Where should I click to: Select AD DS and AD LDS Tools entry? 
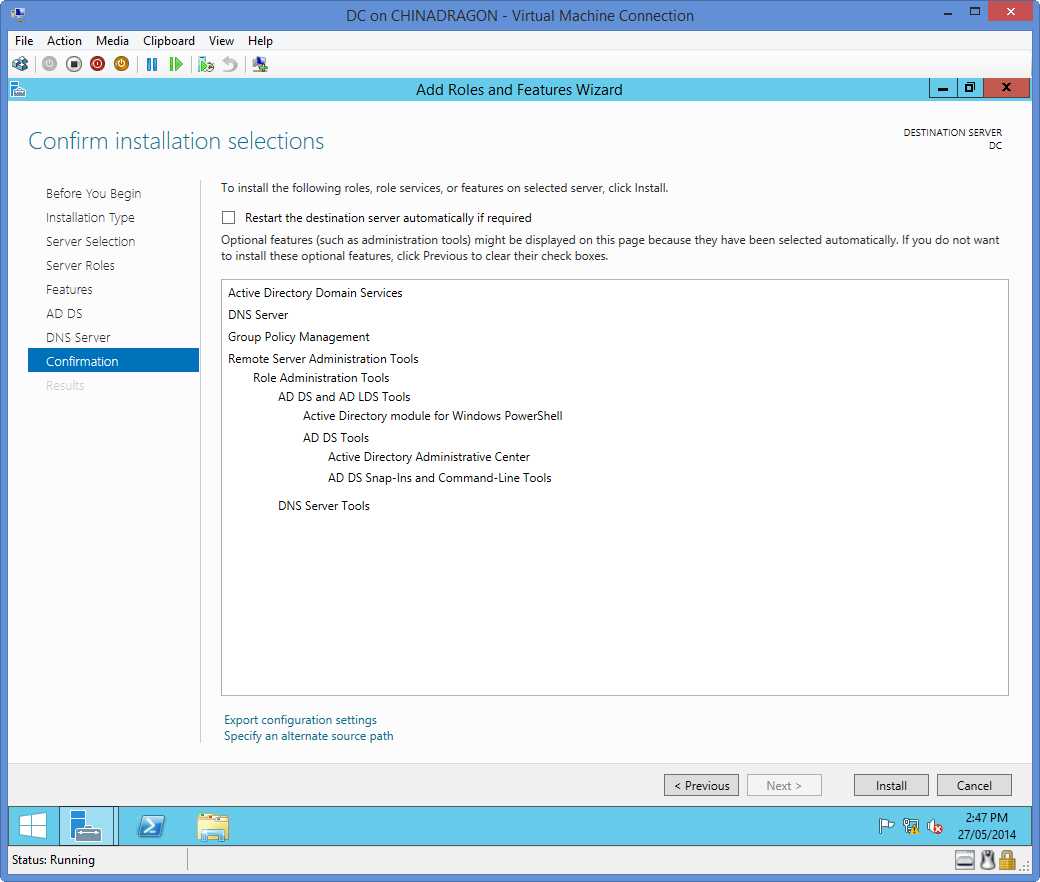[x=344, y=397]
